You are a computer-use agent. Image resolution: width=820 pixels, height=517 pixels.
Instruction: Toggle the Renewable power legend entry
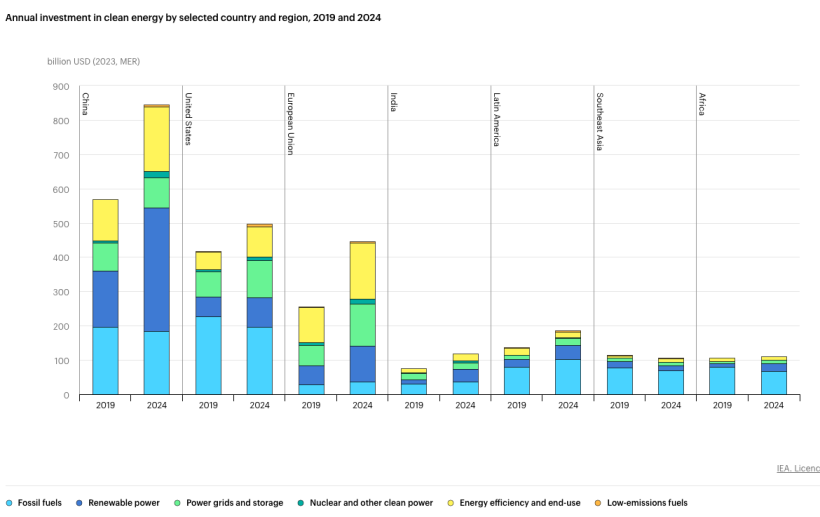[118, 503]
